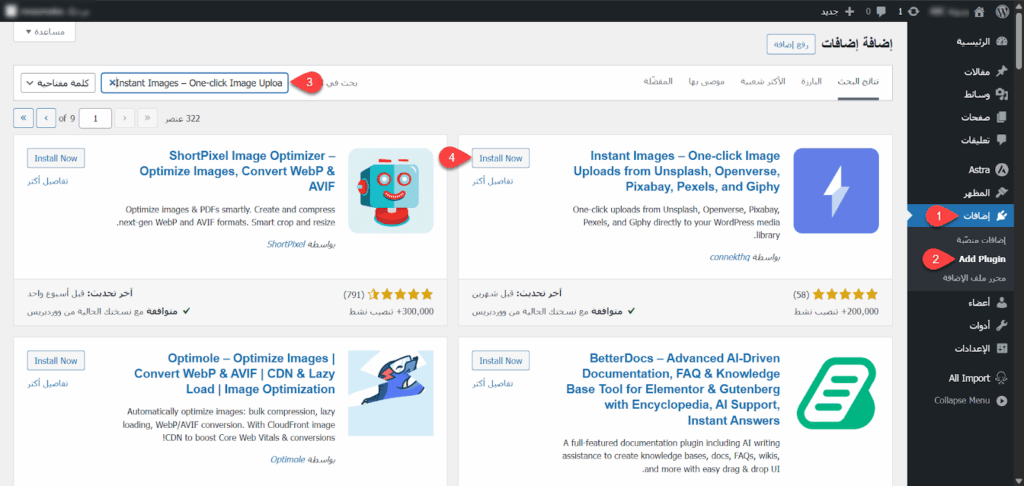The width and height of the screenshot is (1024, 486).
Task: Click ShortPixel robot plugin thumbnail
Action: point(391,191)
